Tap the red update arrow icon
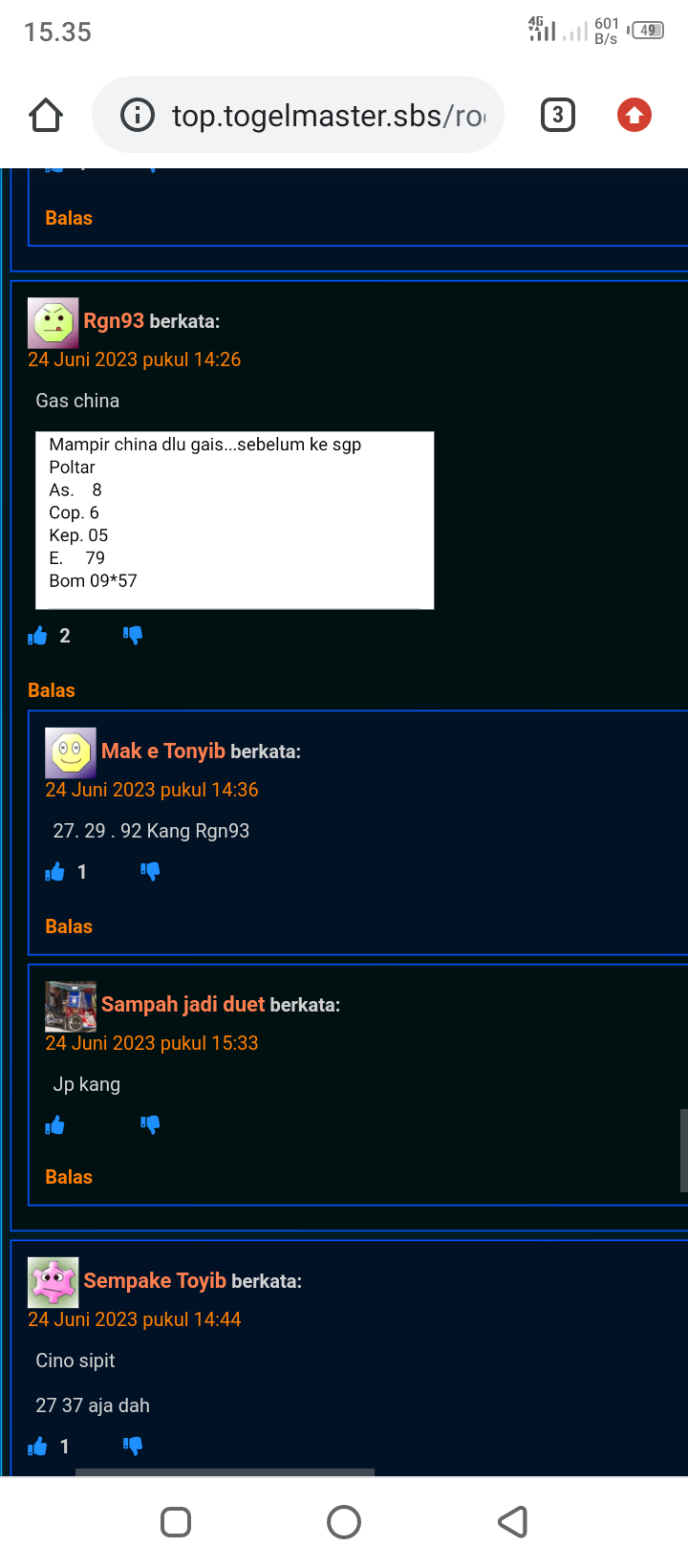The height and width of the screenshot is (1568, 688). [x=634, y=116]
